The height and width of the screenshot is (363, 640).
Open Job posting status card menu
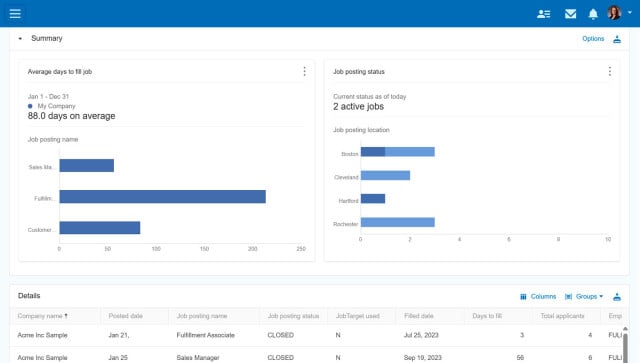pyautogui.click(x=610, y=71)
